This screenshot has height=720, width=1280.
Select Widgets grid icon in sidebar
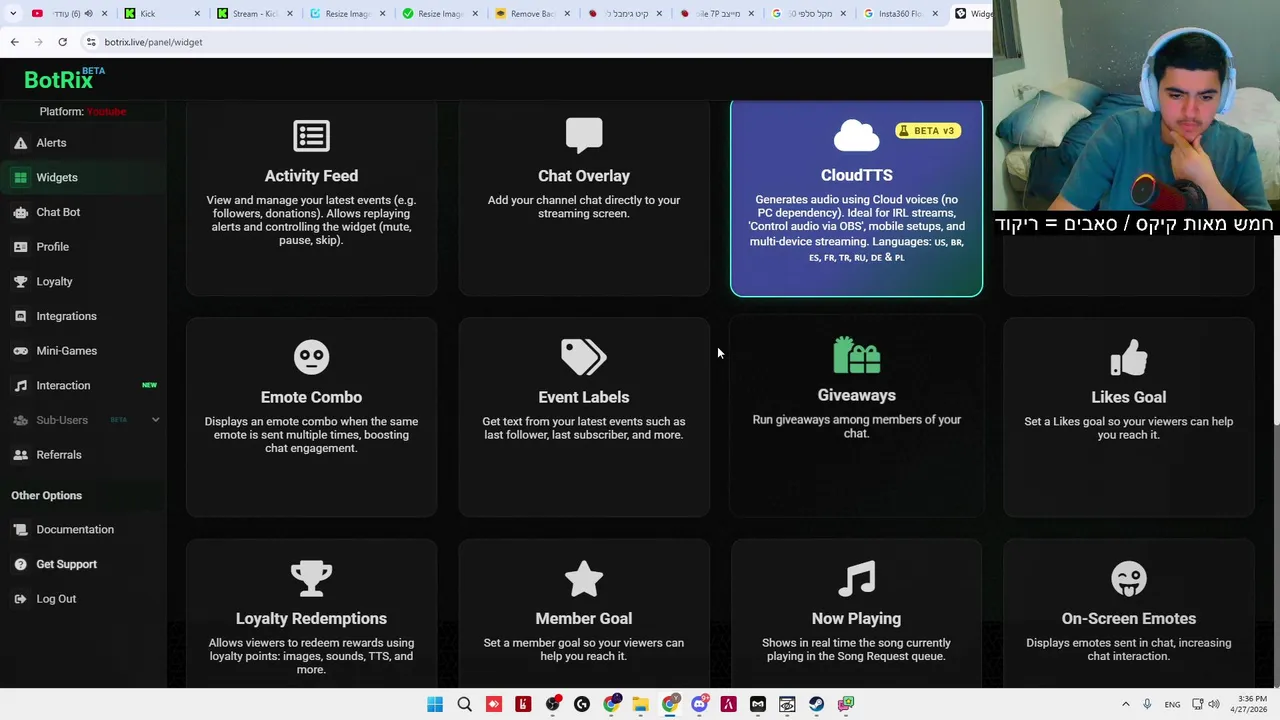click(20, 178)
